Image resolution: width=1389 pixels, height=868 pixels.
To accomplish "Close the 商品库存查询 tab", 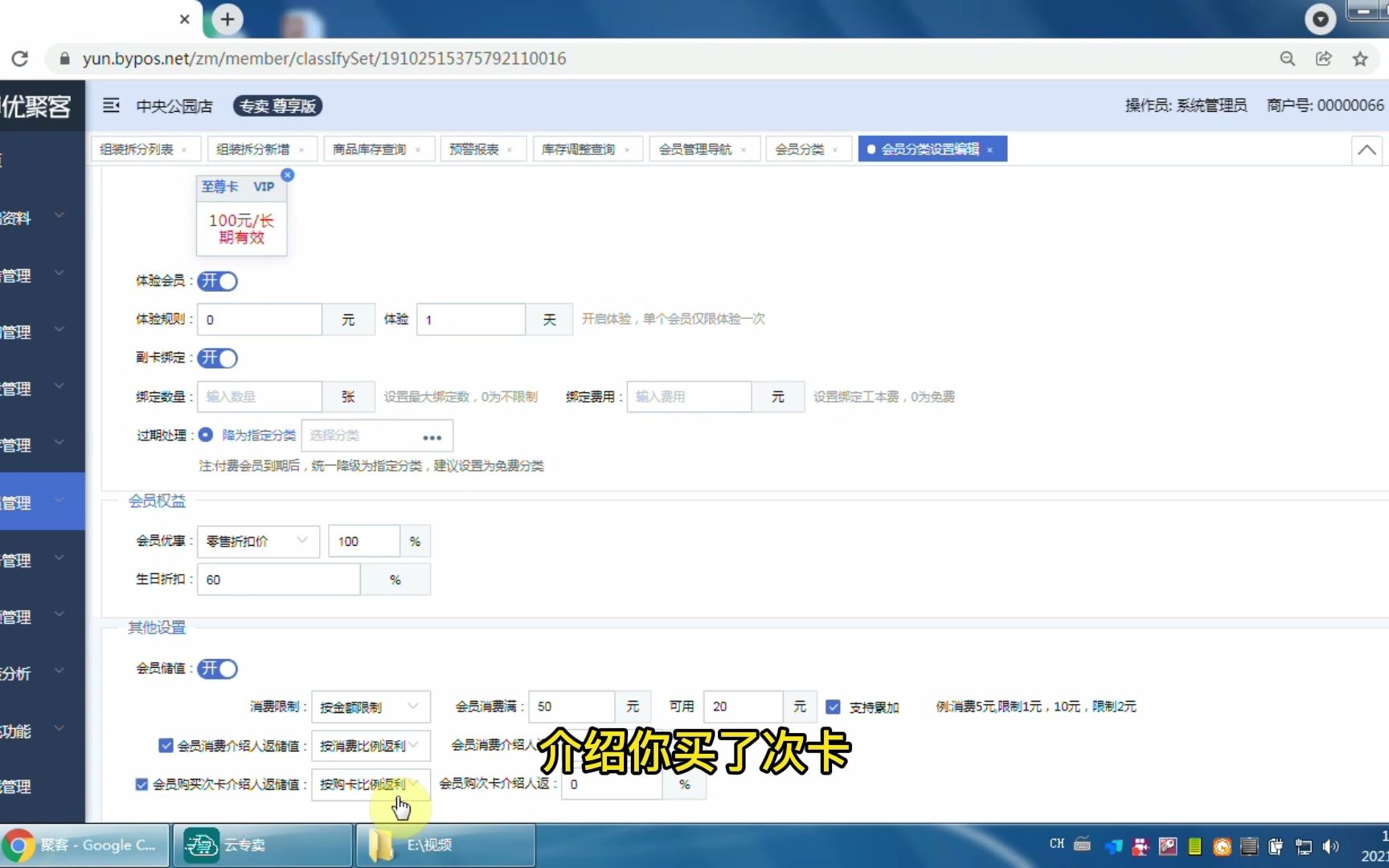I will coord(418,150).
